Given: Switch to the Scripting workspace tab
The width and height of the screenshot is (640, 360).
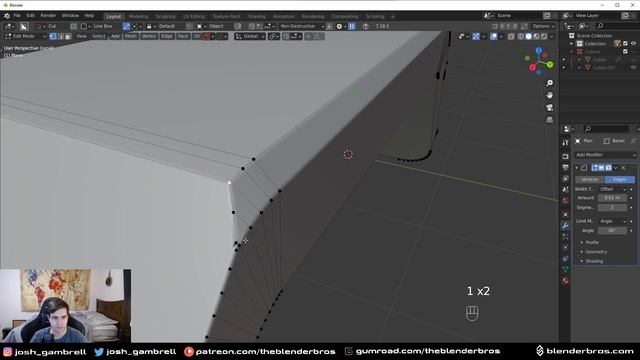Looking at the screenshot, I should [375, 16].
